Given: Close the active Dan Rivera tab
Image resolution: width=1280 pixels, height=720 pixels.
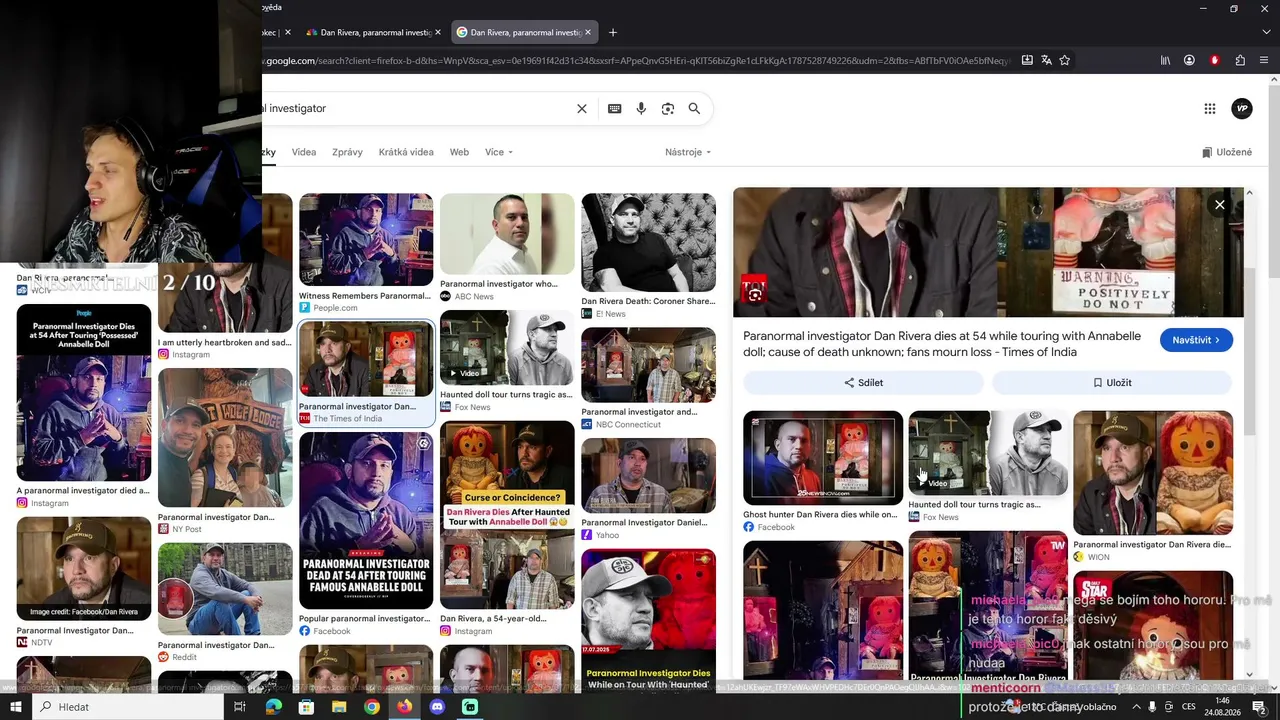Looking at the screenshot, I should pos(588,32).
